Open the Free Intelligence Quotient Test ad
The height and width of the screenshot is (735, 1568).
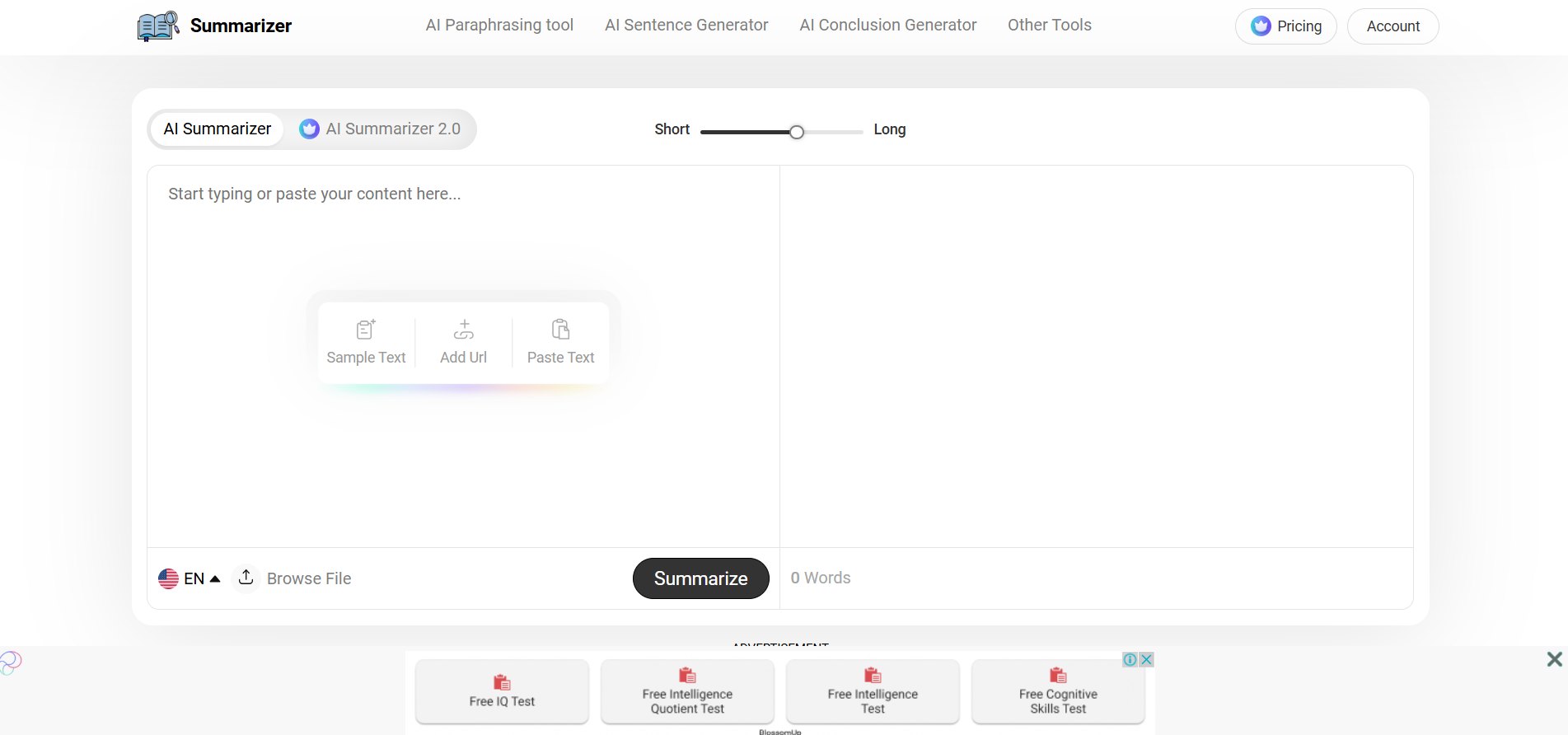pos(687,691)
